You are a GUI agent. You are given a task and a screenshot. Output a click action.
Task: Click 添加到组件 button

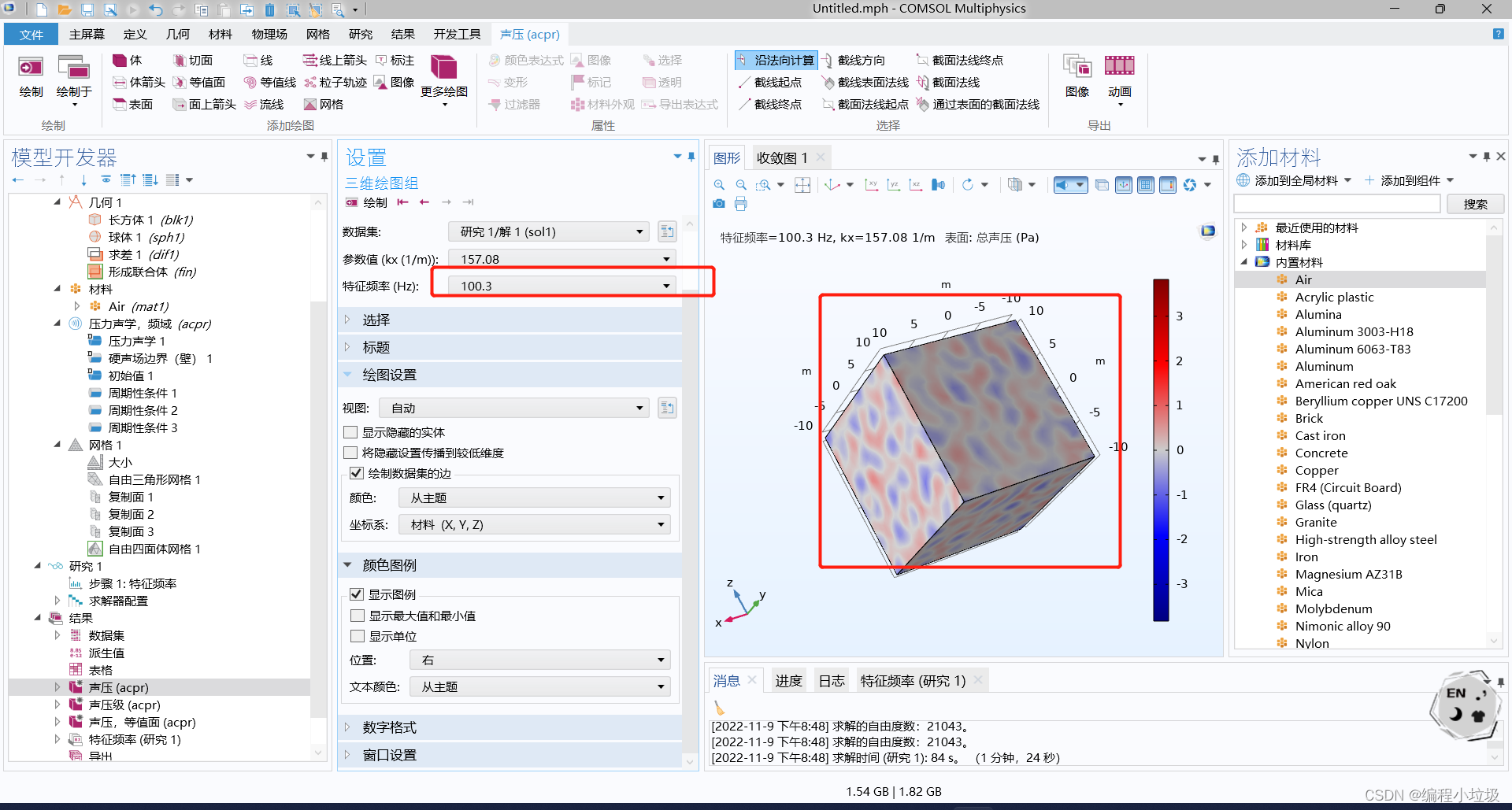1409,180
